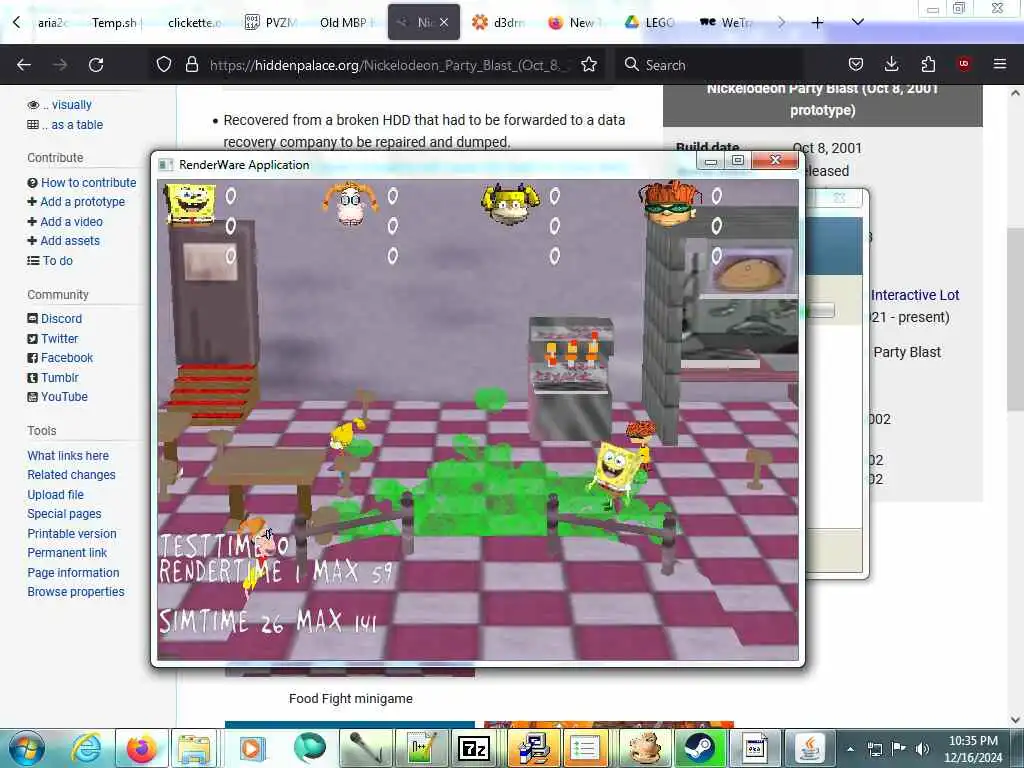
Task: Open the To do link
Action: 57,261
